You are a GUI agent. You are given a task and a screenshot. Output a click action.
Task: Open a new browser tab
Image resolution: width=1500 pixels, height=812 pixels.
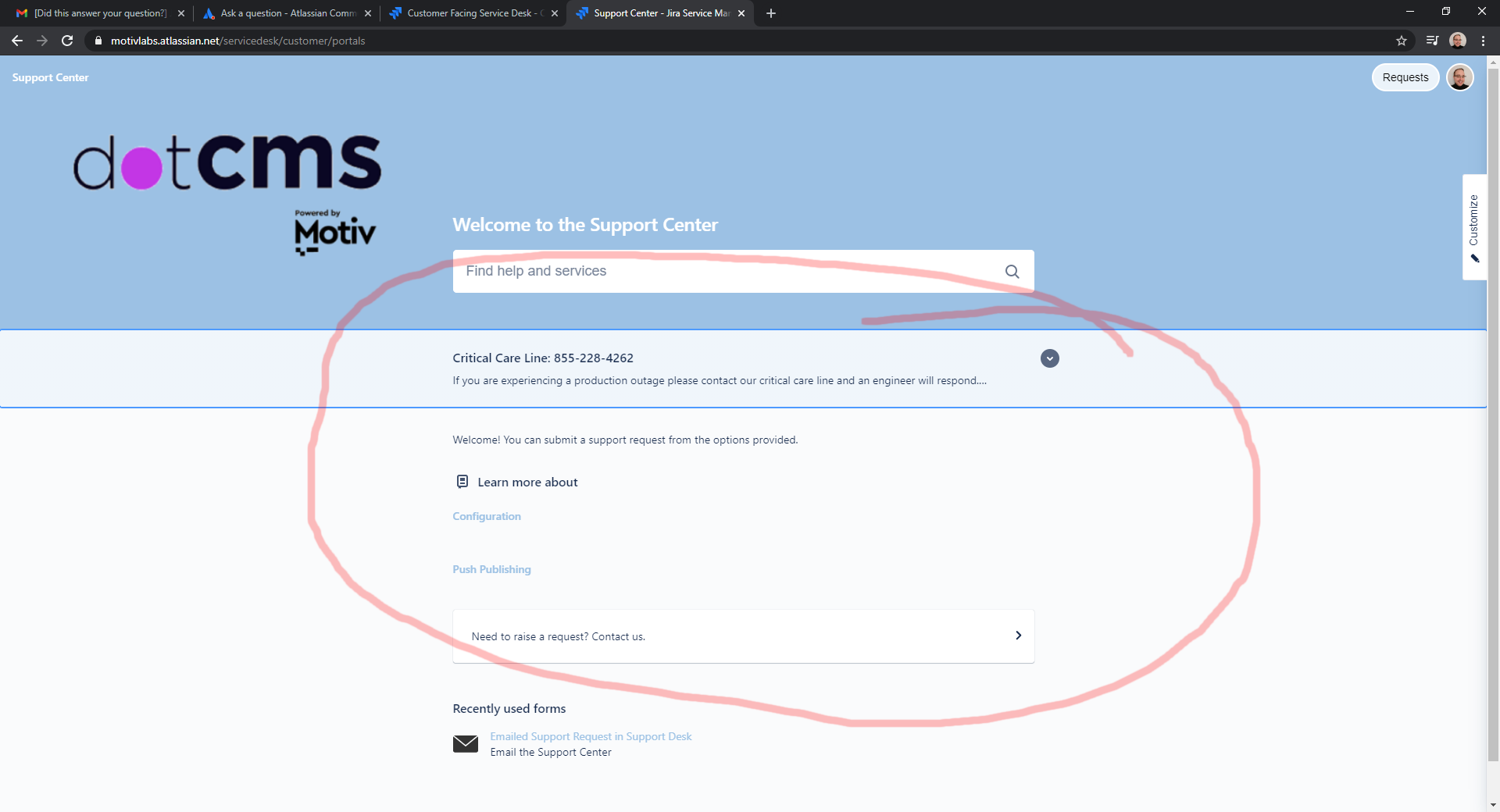[771, 13]
